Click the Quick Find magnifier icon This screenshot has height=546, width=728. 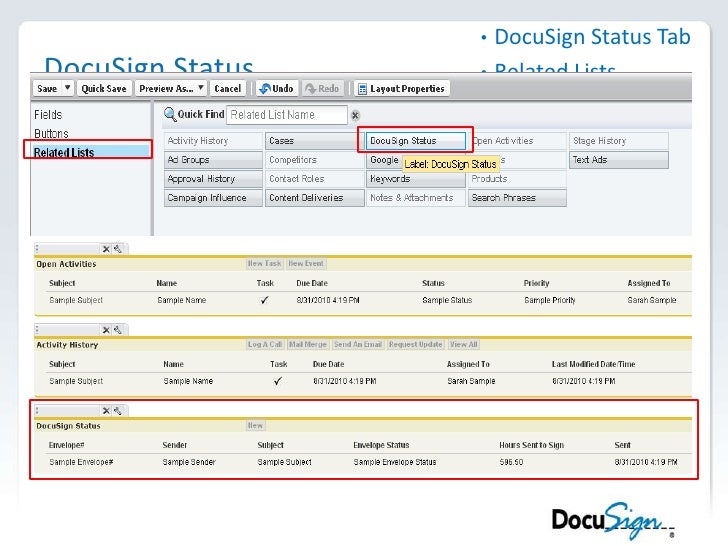170,114
